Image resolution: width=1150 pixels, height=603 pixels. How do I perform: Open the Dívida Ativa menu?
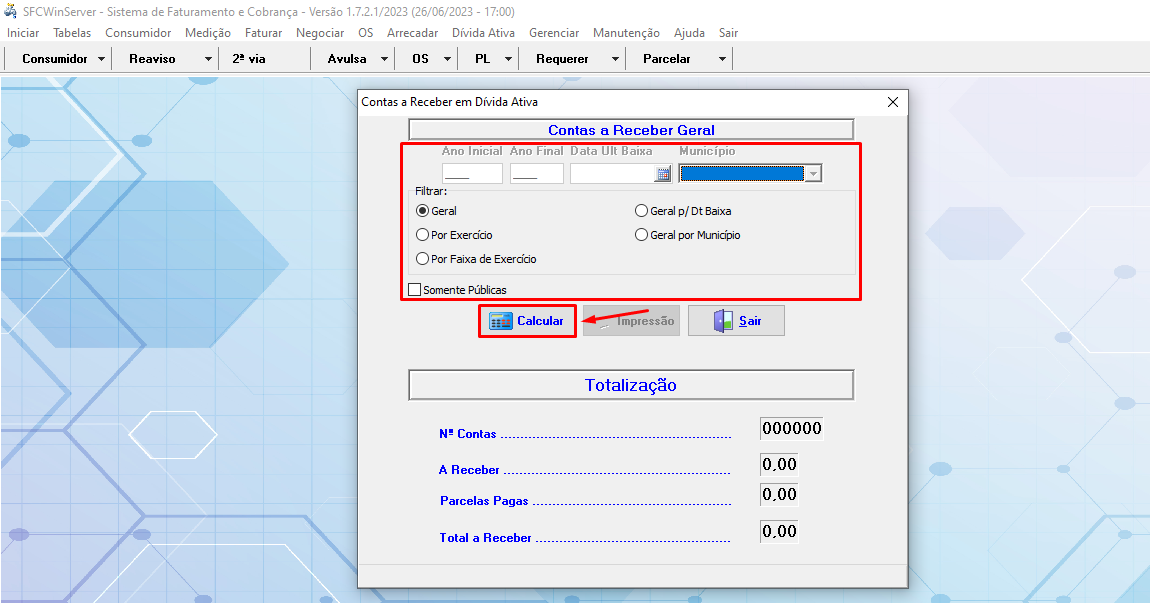pyautogui.click(x=483, y=33)
